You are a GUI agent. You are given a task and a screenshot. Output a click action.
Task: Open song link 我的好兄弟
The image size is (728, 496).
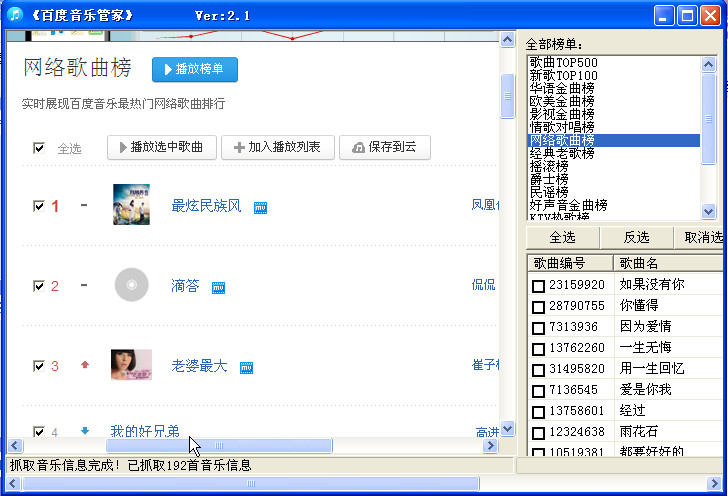click(x=145, y=431)
